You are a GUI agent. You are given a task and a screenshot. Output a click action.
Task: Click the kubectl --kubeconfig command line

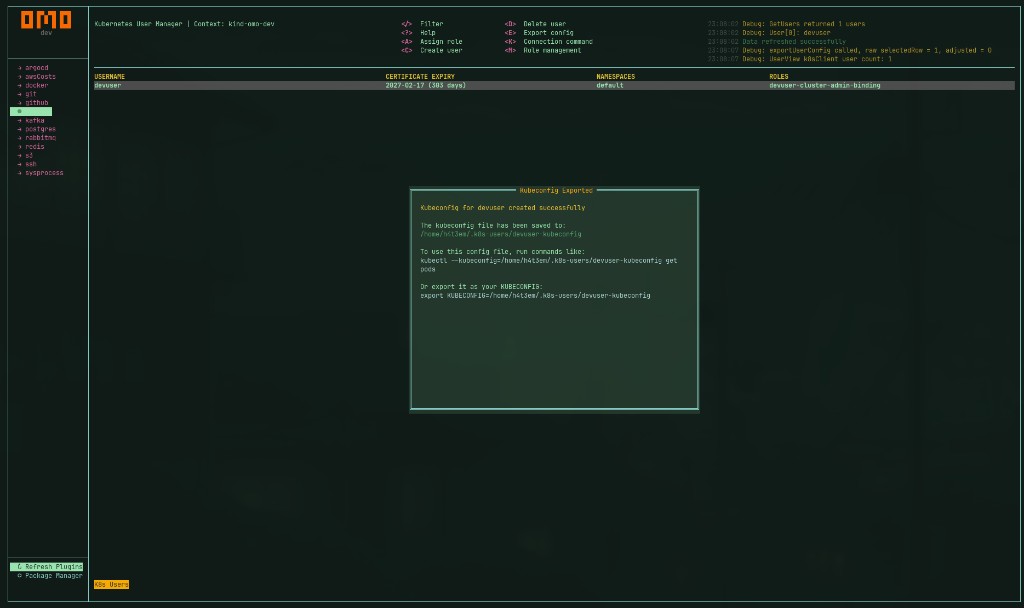pos(548,264)
